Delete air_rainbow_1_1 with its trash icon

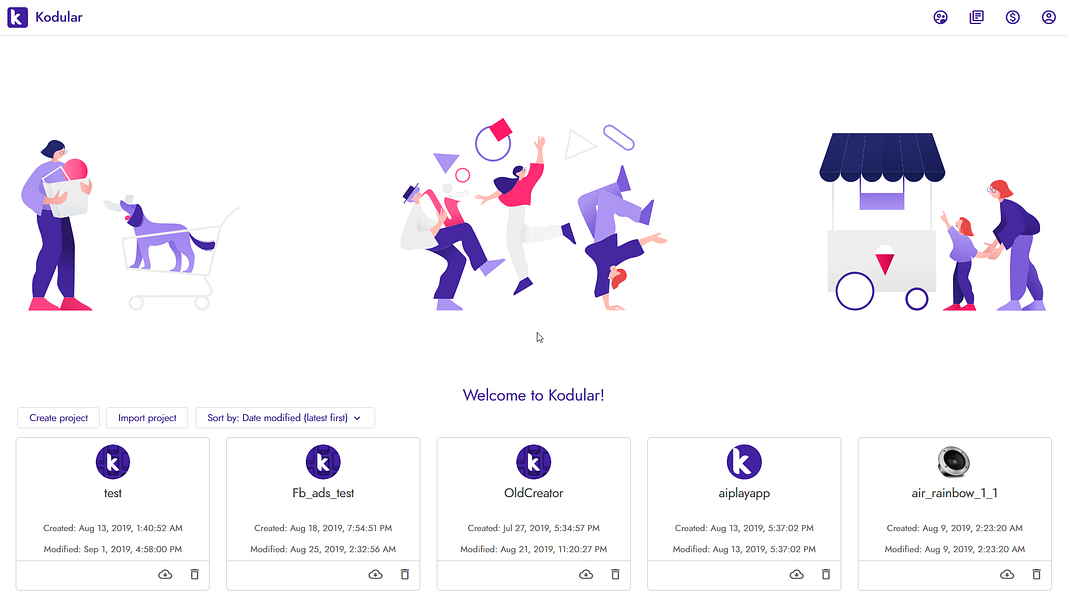pyautogui.click(x=1036, y=574)
